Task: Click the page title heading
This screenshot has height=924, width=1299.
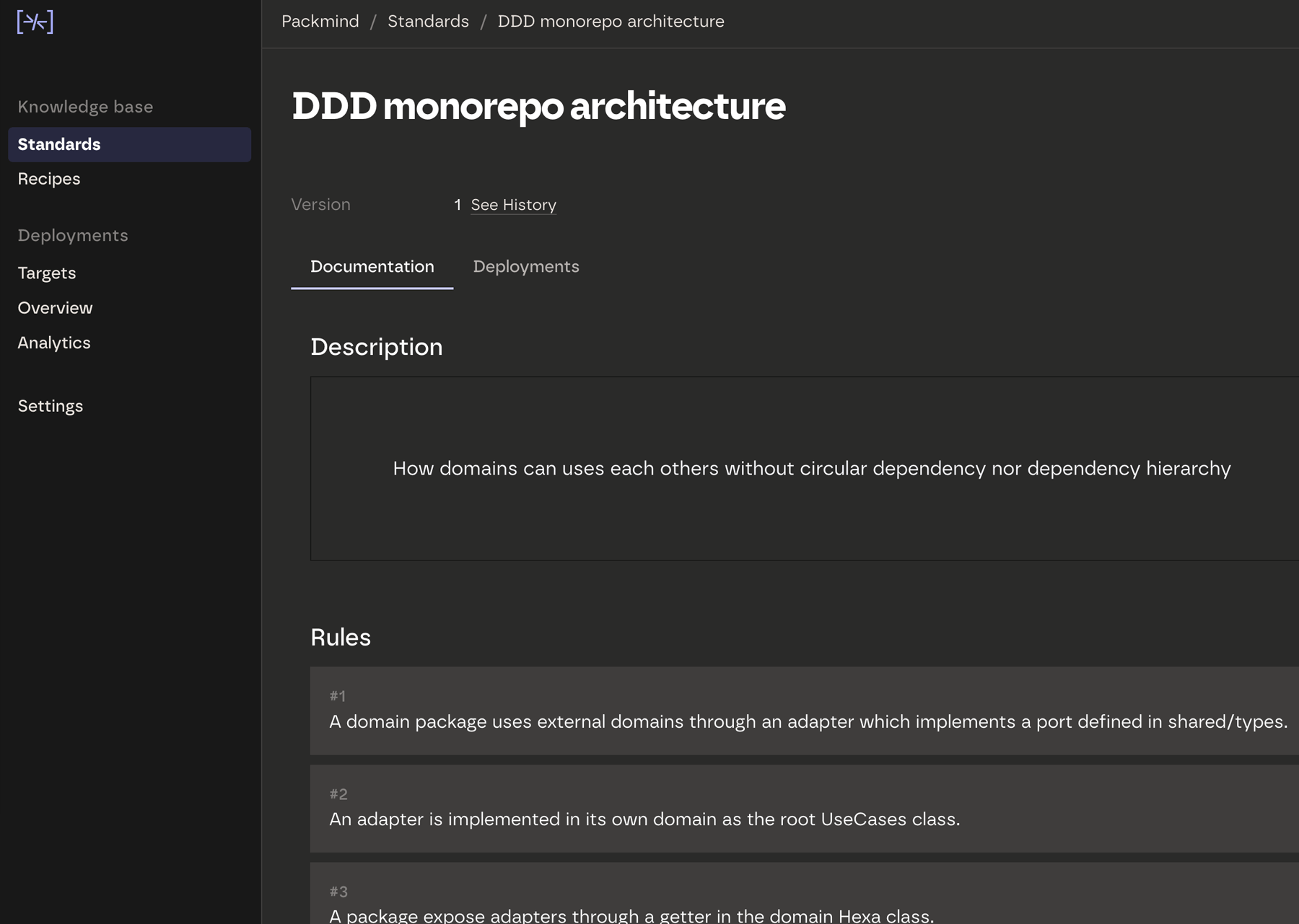Action: click(538, 106)
